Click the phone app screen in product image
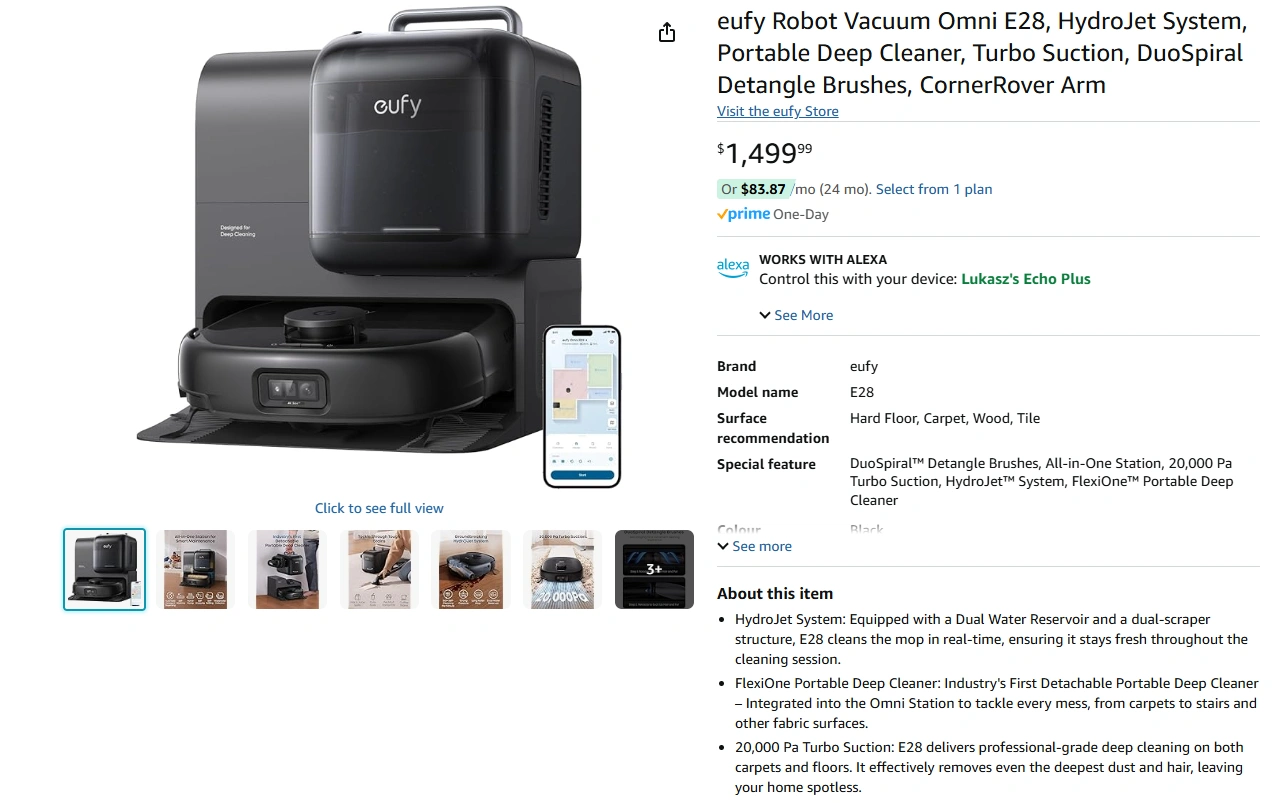 coord(582,406)
